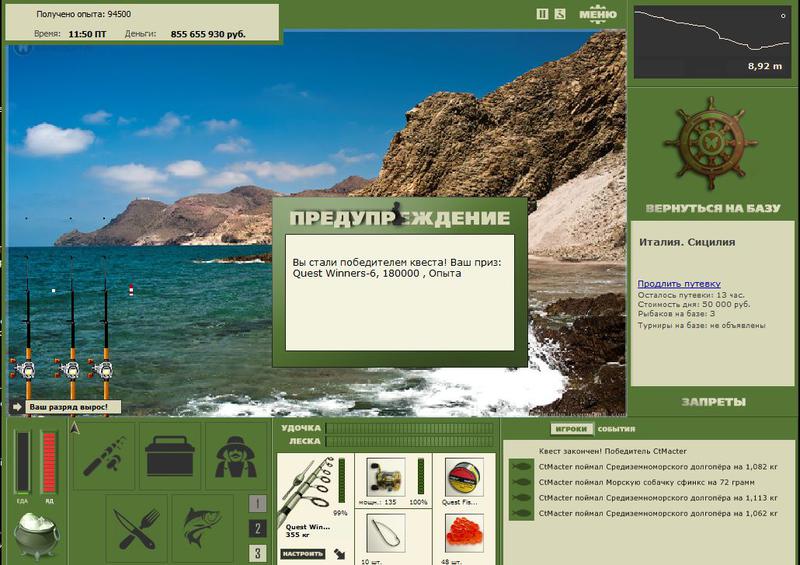Image resolution: width=800 pixels, height=565 pixels.
Task: Click the time display 11:50 ПТ
Action: [x=87, y=34]
